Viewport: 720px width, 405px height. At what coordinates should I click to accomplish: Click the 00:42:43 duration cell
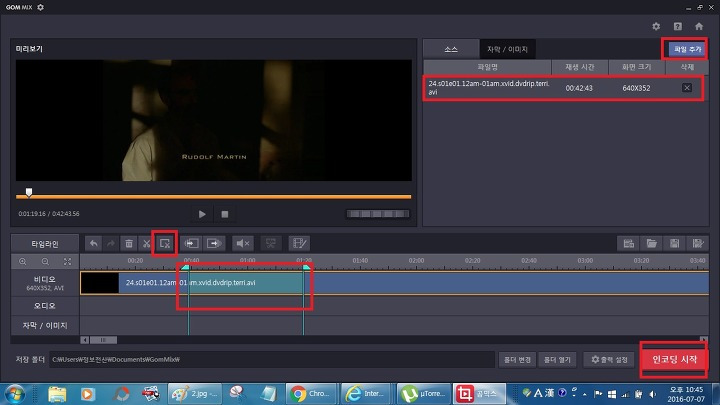(x=579, y=88)
